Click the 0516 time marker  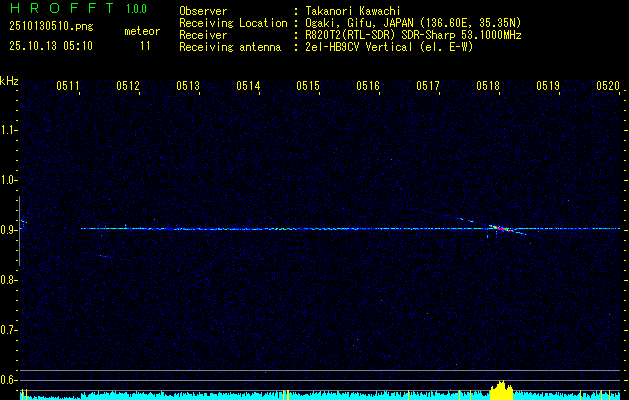[x=368, y=85]
